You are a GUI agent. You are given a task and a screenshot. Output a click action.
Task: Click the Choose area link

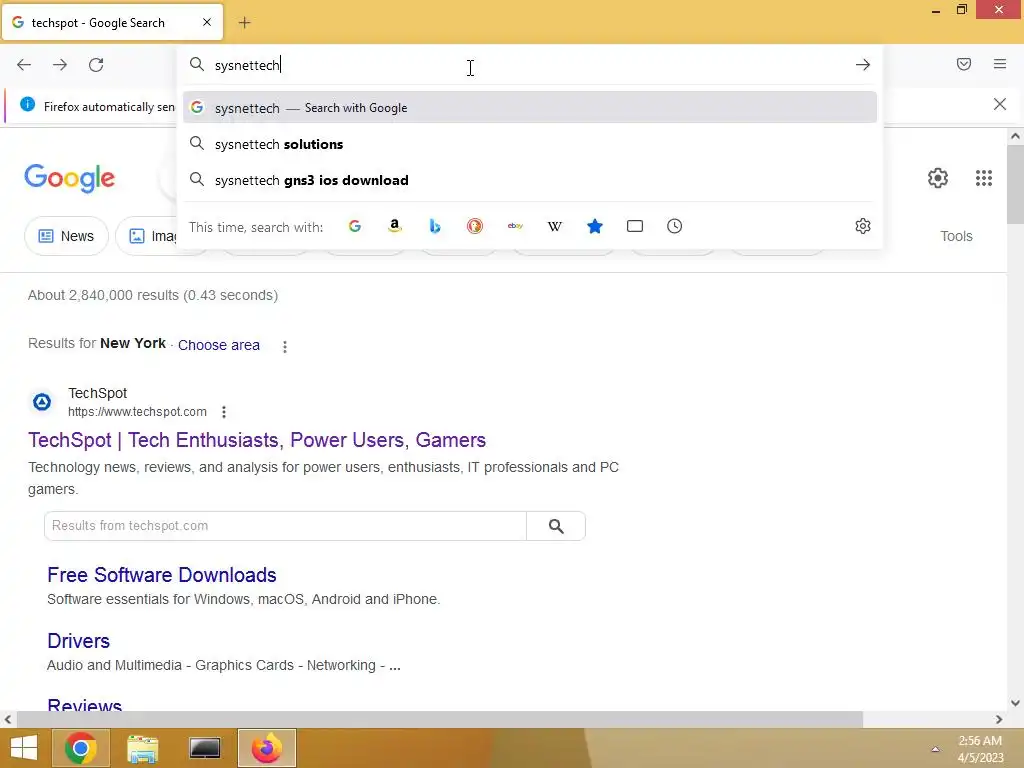[x=219, y=345]
